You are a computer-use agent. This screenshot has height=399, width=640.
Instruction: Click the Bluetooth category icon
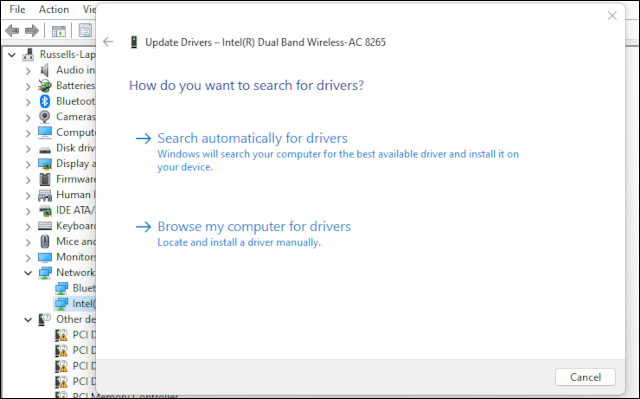pyautogui.click(x=44, y=101)
